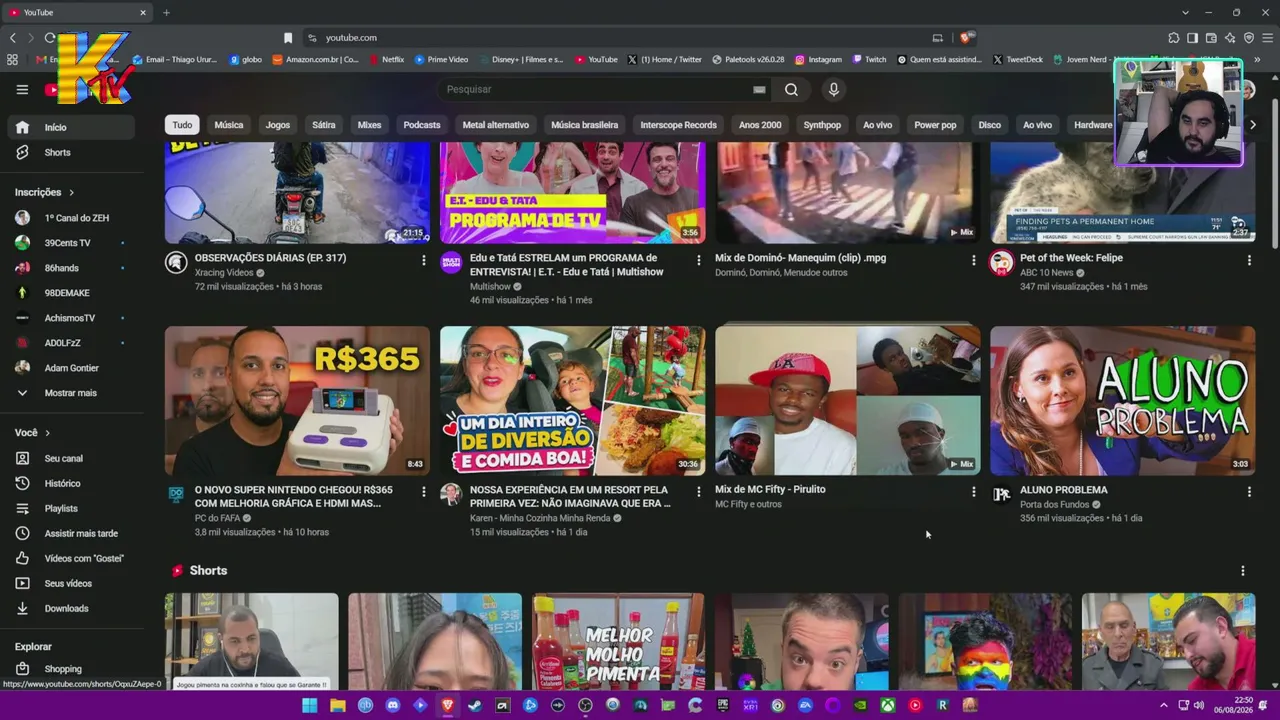Open the Brave Shields lion icon
1280x720 pixels.
pyautogui.click(x=965, y=38)
